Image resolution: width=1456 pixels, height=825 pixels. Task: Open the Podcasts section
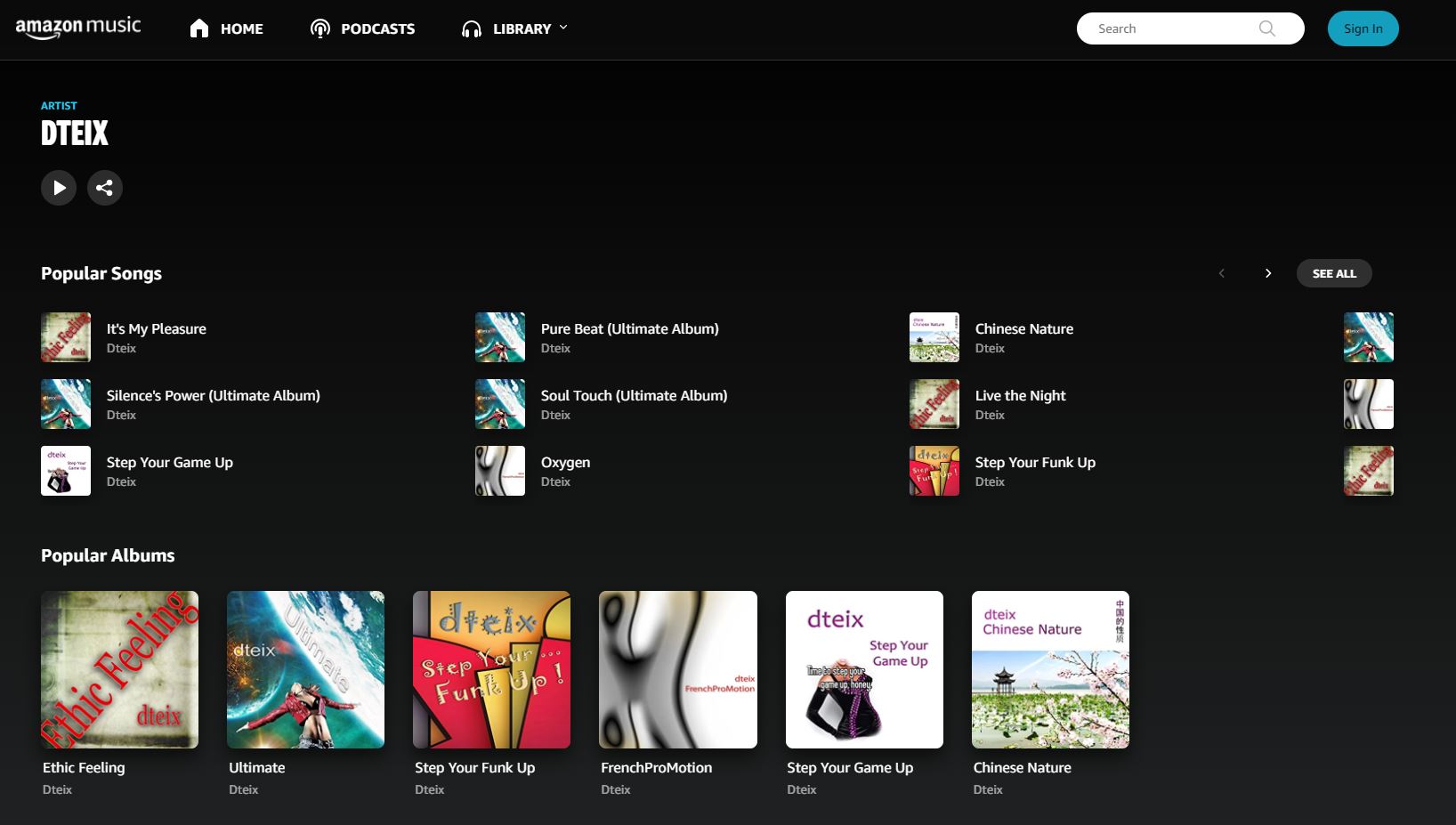362,28
